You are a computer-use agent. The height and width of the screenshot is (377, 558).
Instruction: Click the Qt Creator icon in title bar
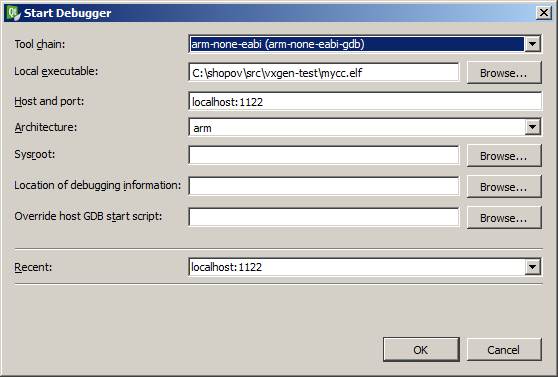[x=14, y=13]
